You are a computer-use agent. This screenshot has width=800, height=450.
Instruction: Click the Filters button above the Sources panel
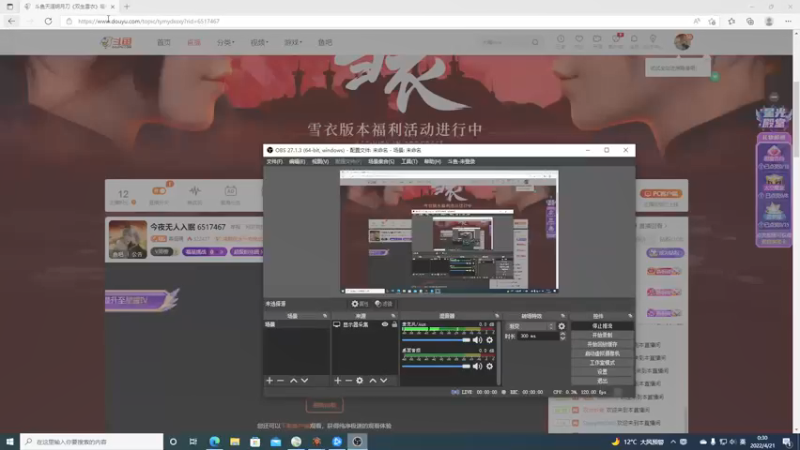tap(384, 304)
